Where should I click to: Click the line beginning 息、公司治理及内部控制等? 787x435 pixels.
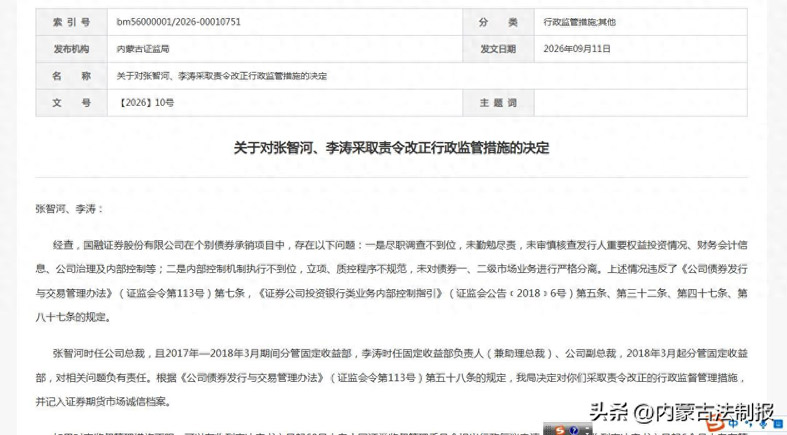391,269
